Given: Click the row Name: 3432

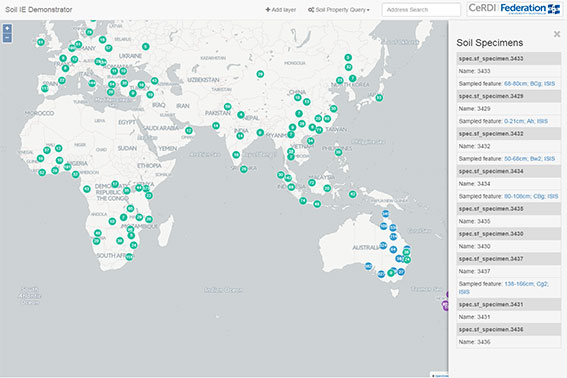Looking at the screenshot, I should 509,146.
